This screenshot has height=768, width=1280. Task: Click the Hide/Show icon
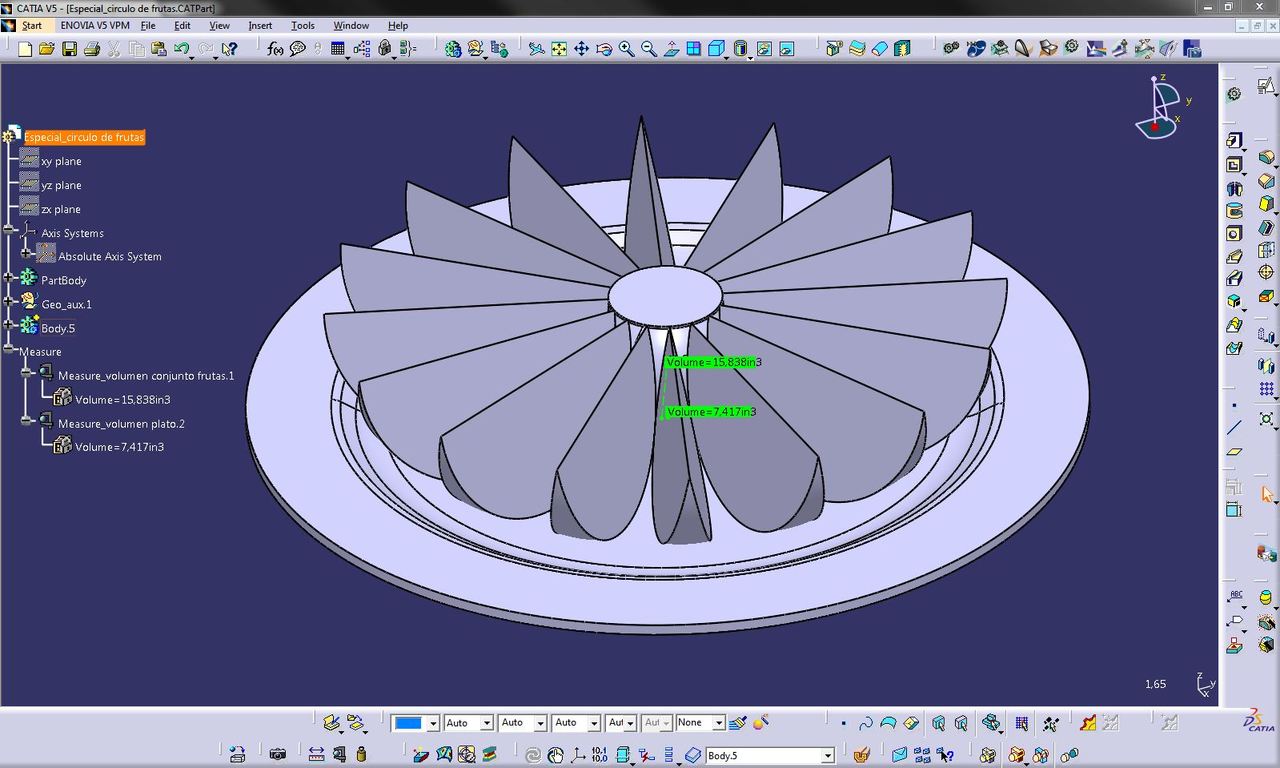coord(764,48)
